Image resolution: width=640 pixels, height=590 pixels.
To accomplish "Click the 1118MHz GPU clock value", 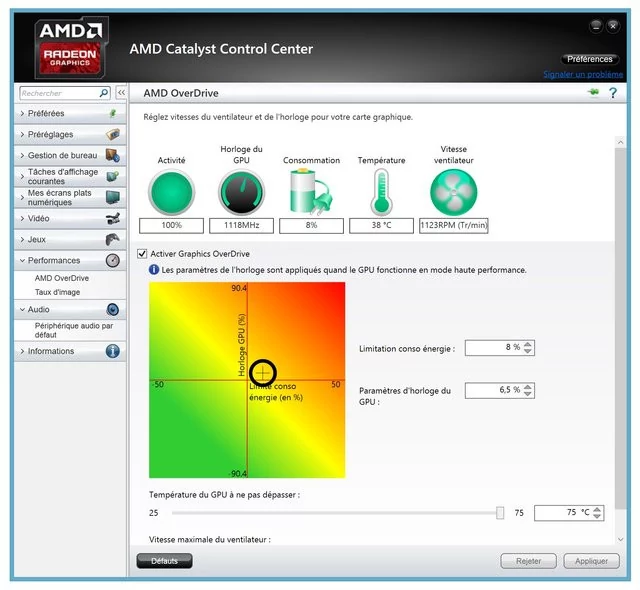I will pyautogui.click(x=242, y=225).
